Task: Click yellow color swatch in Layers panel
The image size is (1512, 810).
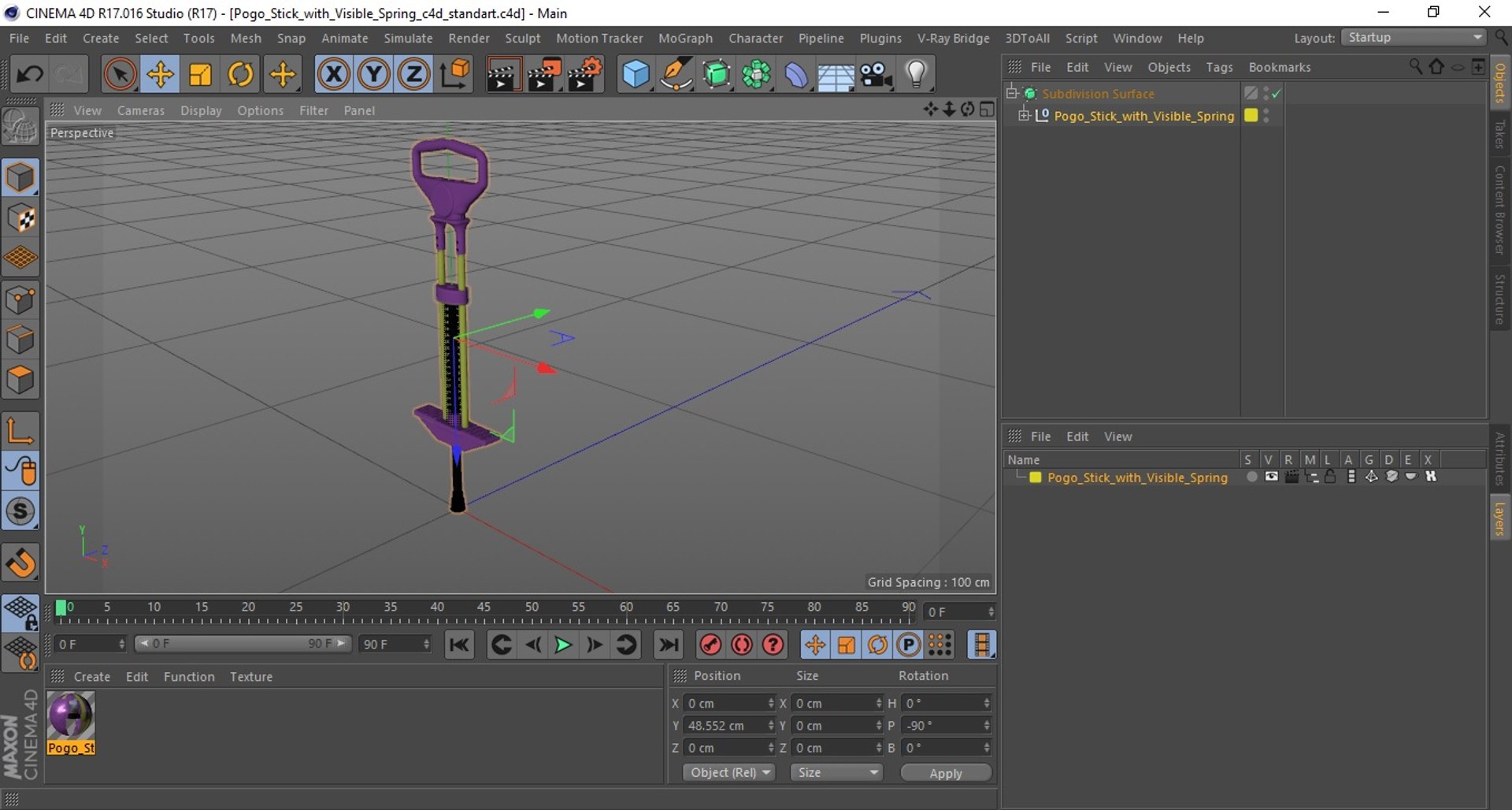Action: 1036,477
